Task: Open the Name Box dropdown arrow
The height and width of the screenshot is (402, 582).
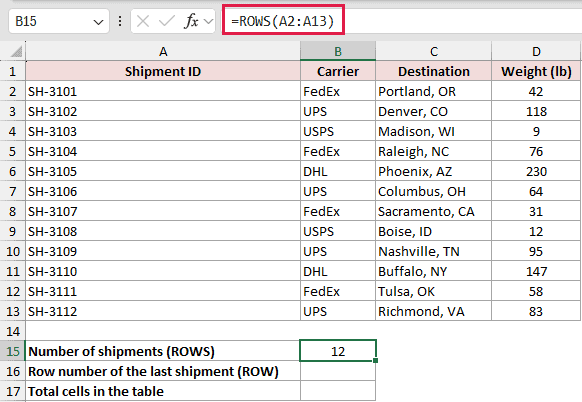Action: coord(98,22)
